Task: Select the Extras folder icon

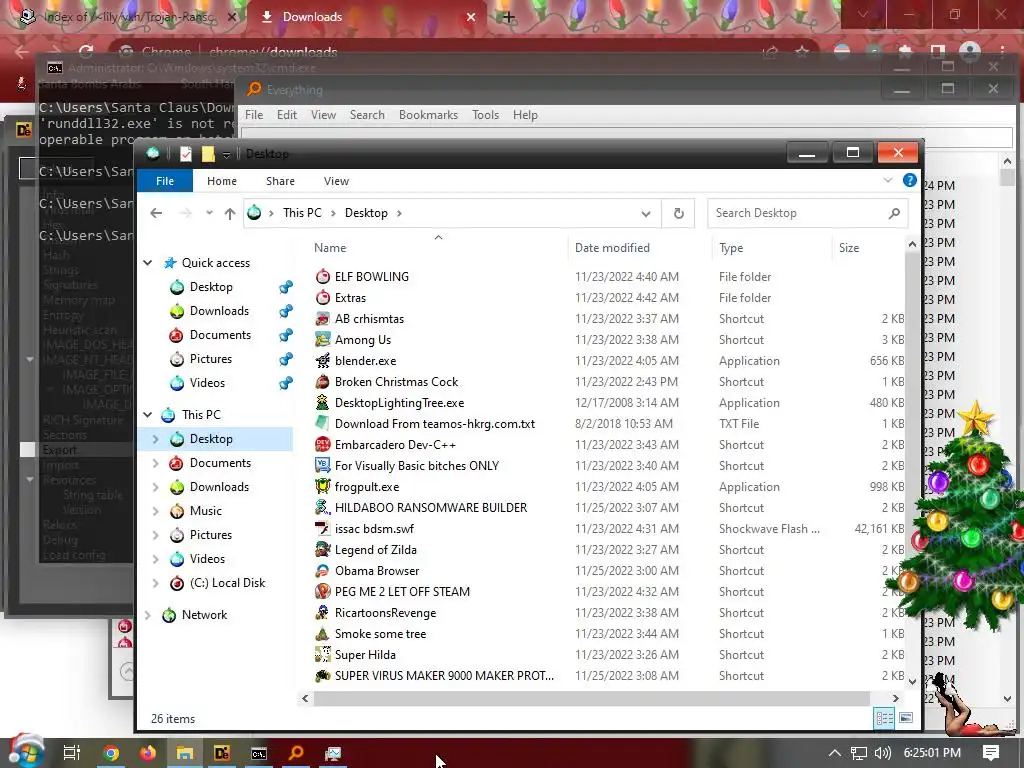Action: (x=323, y=298)
